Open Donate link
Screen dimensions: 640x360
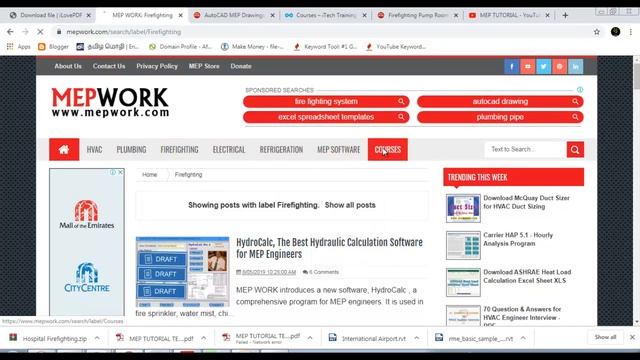click(x=241, y=66)
